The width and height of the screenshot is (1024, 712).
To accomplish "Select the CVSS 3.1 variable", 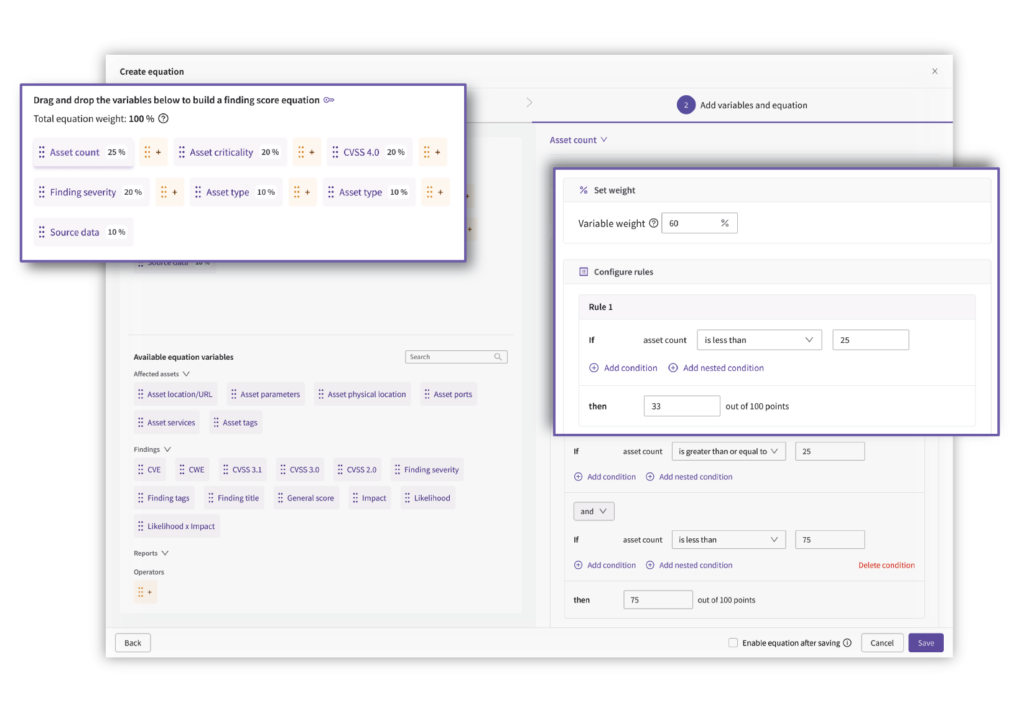I will 242,470.
